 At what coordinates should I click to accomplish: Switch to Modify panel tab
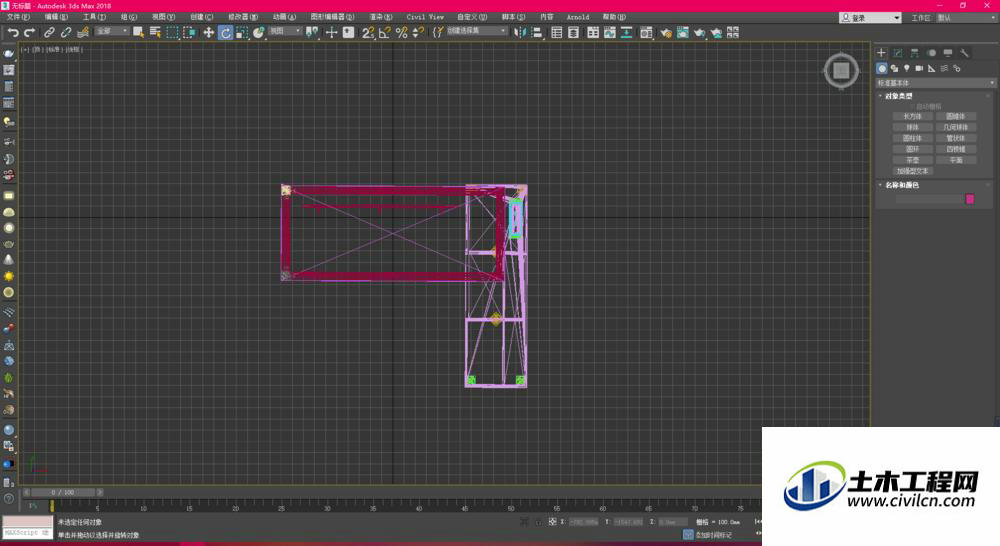(x=898, y=53)
